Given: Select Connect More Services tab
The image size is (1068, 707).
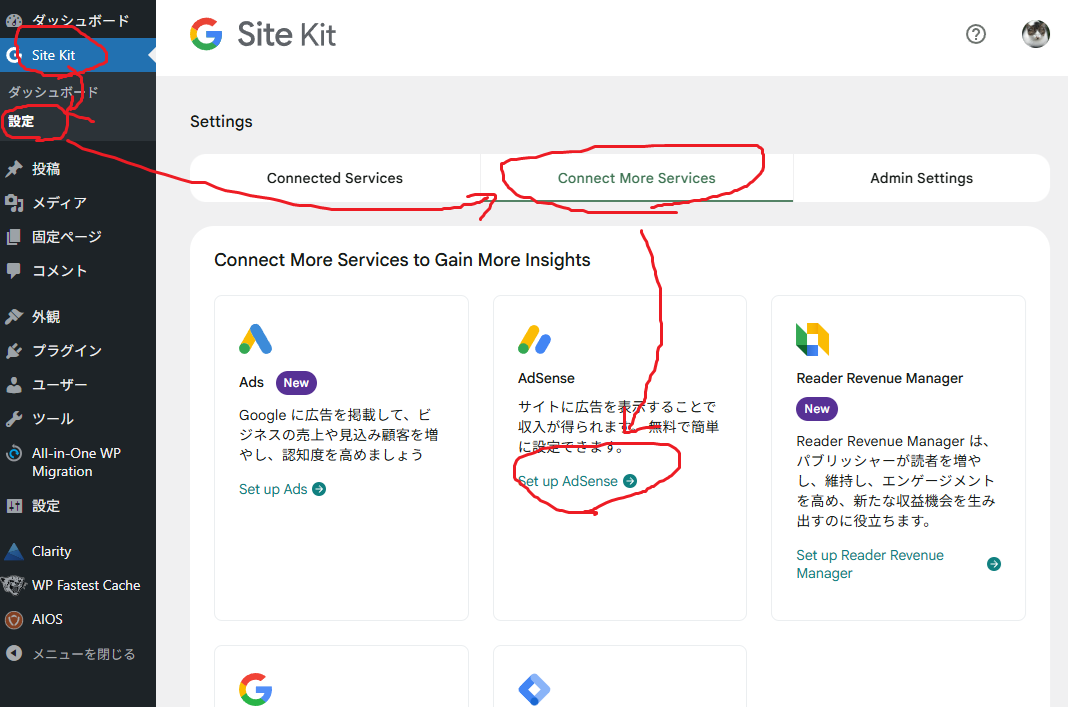Looking at the screenshot, I should click(x=637, y=178).
